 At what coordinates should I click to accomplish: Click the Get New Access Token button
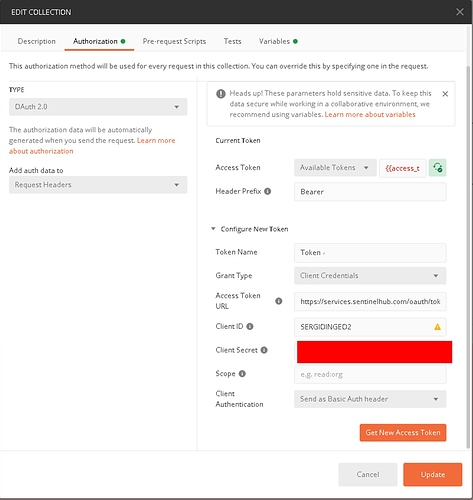pos(403,433)
